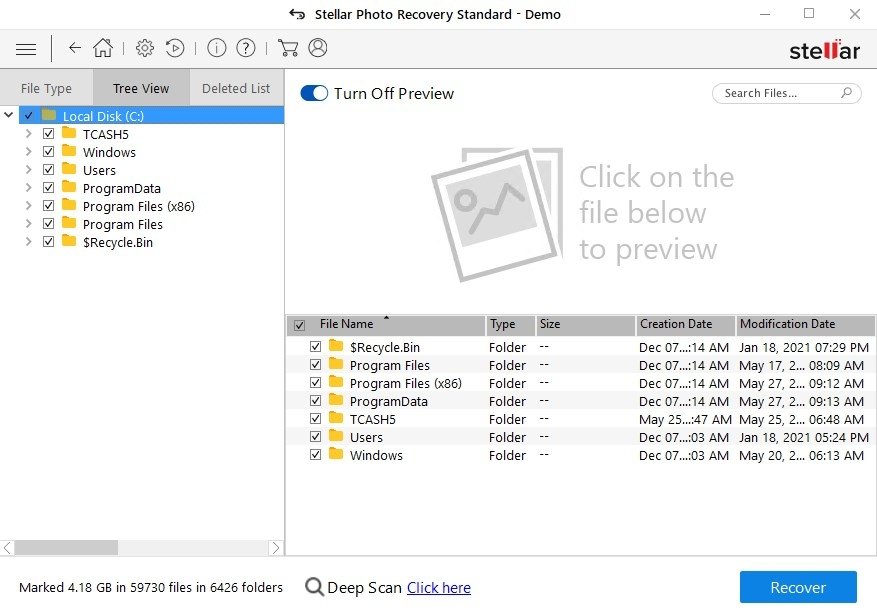Start Deep Scan via Click here link
Viewport: 877px width, 616px height.
pyautogui.click(x=438, y=587)
